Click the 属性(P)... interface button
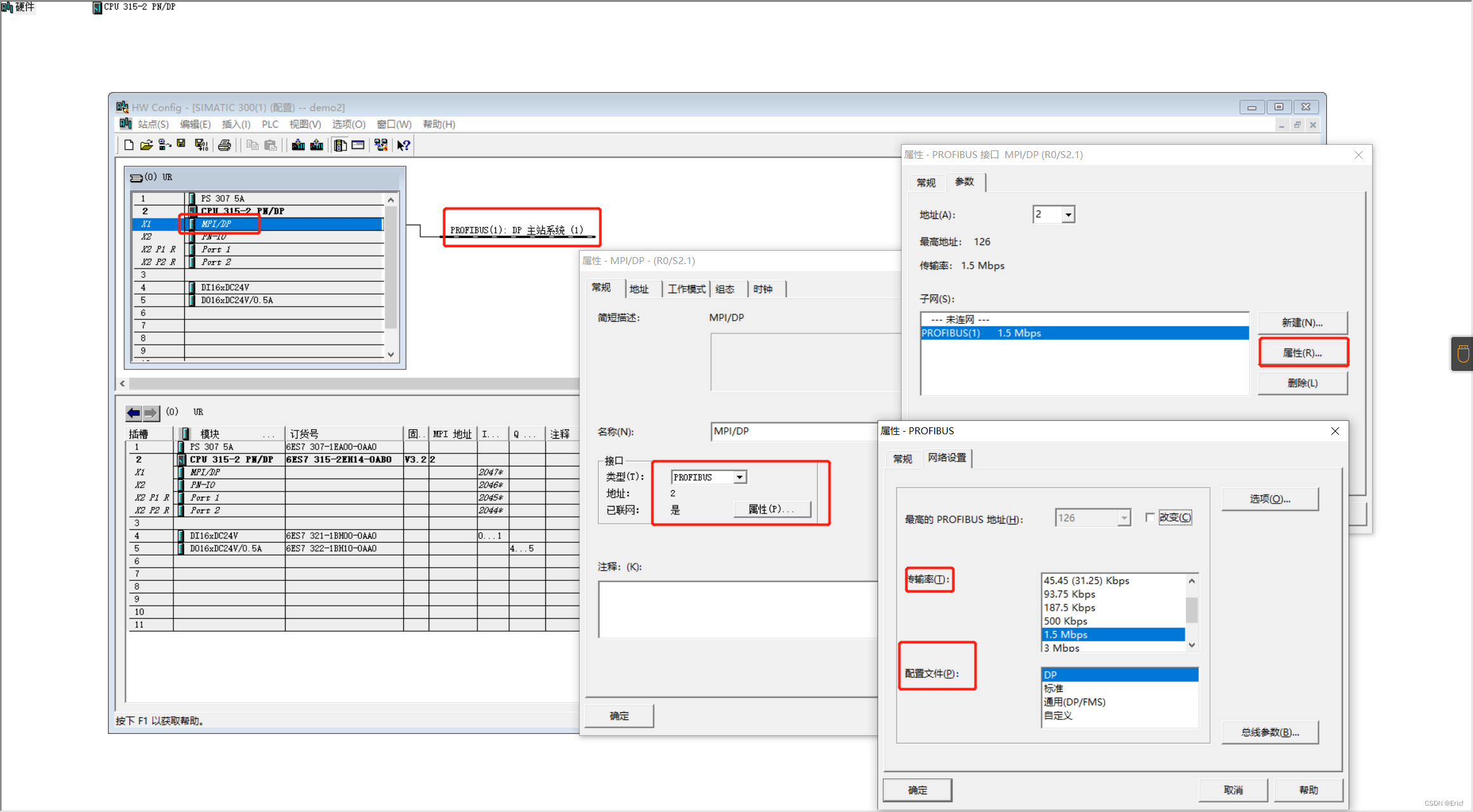The image size is (1473, 812). (x=771, y=509)
